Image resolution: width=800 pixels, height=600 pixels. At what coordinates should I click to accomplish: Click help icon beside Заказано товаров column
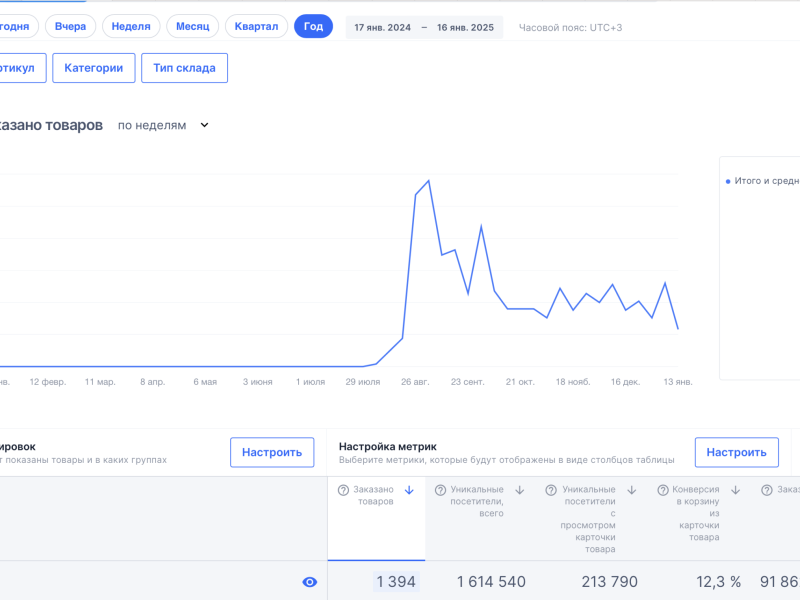pyautogui.click(x=343, y=490)
